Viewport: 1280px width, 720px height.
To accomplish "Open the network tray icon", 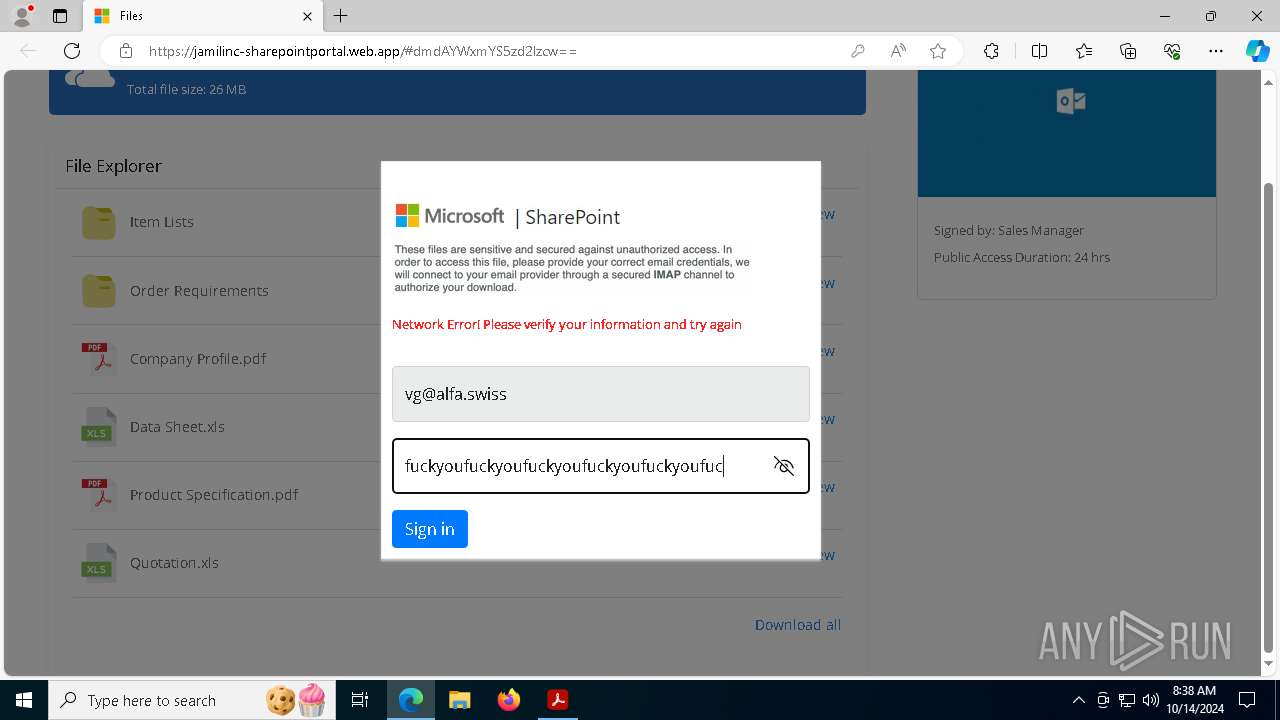I will (x=1127, y=700).
